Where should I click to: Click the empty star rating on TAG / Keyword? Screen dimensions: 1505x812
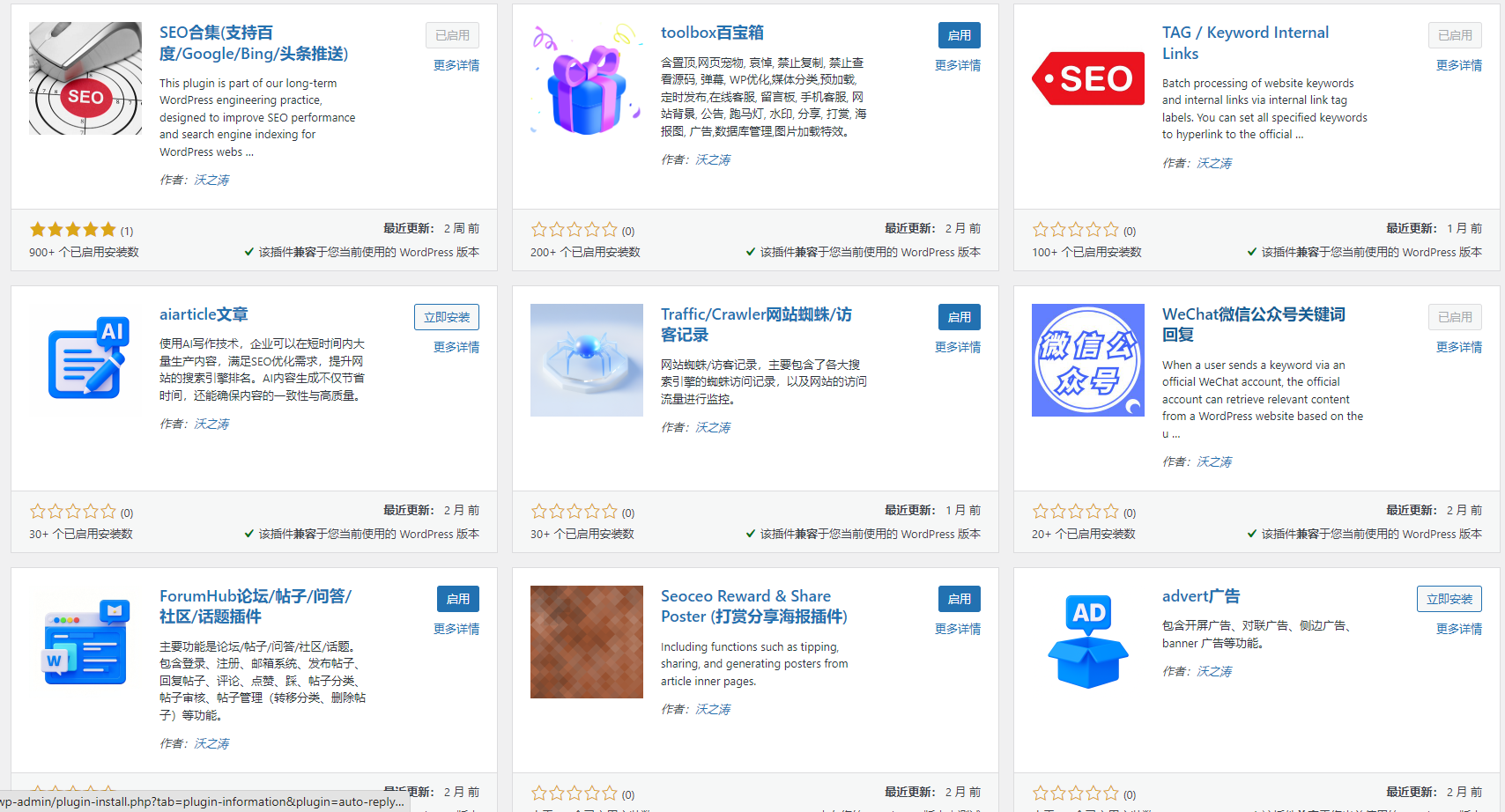click(1076, 230)
